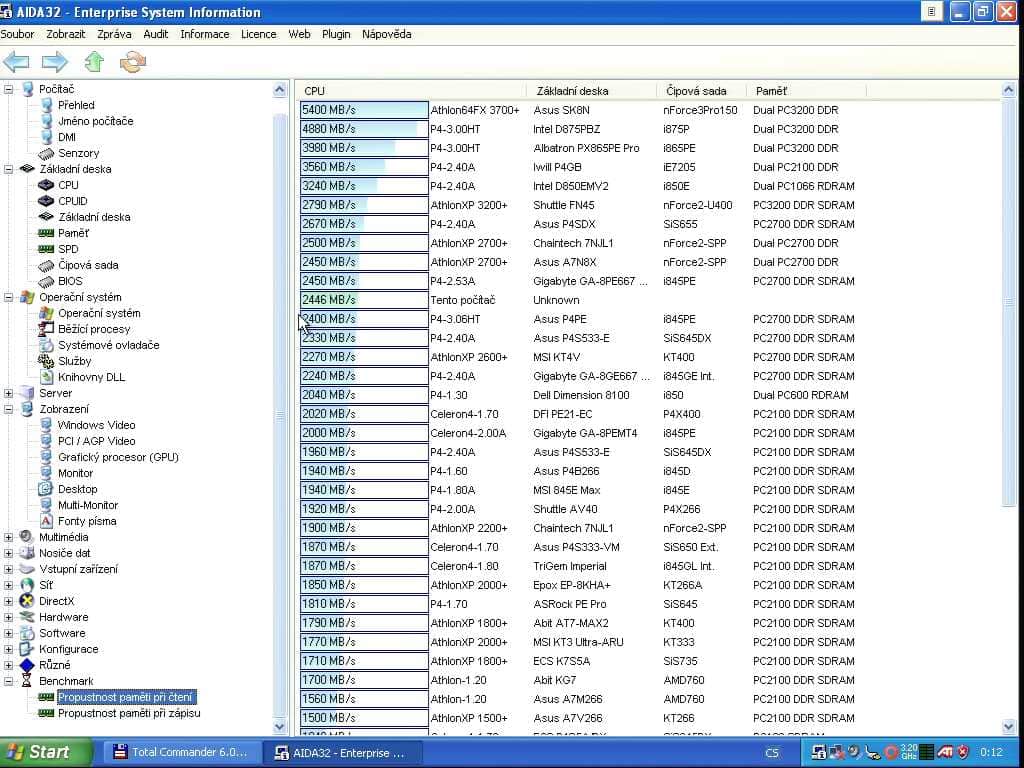
Task: Collapse the Operační systém tree node
Action: tap(8, 297)
